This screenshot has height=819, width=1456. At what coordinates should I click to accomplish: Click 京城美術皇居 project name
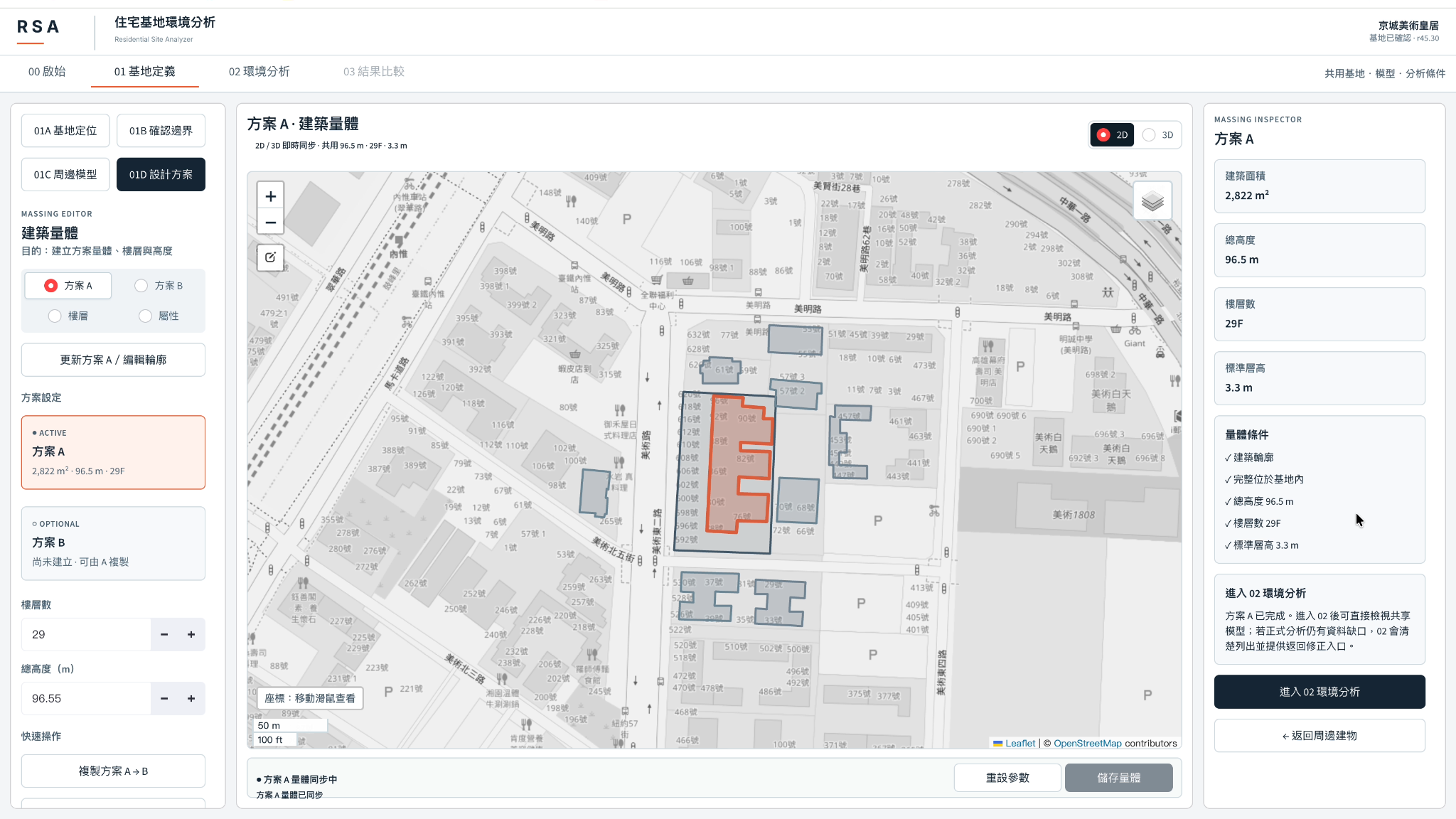coord(1408,26)
